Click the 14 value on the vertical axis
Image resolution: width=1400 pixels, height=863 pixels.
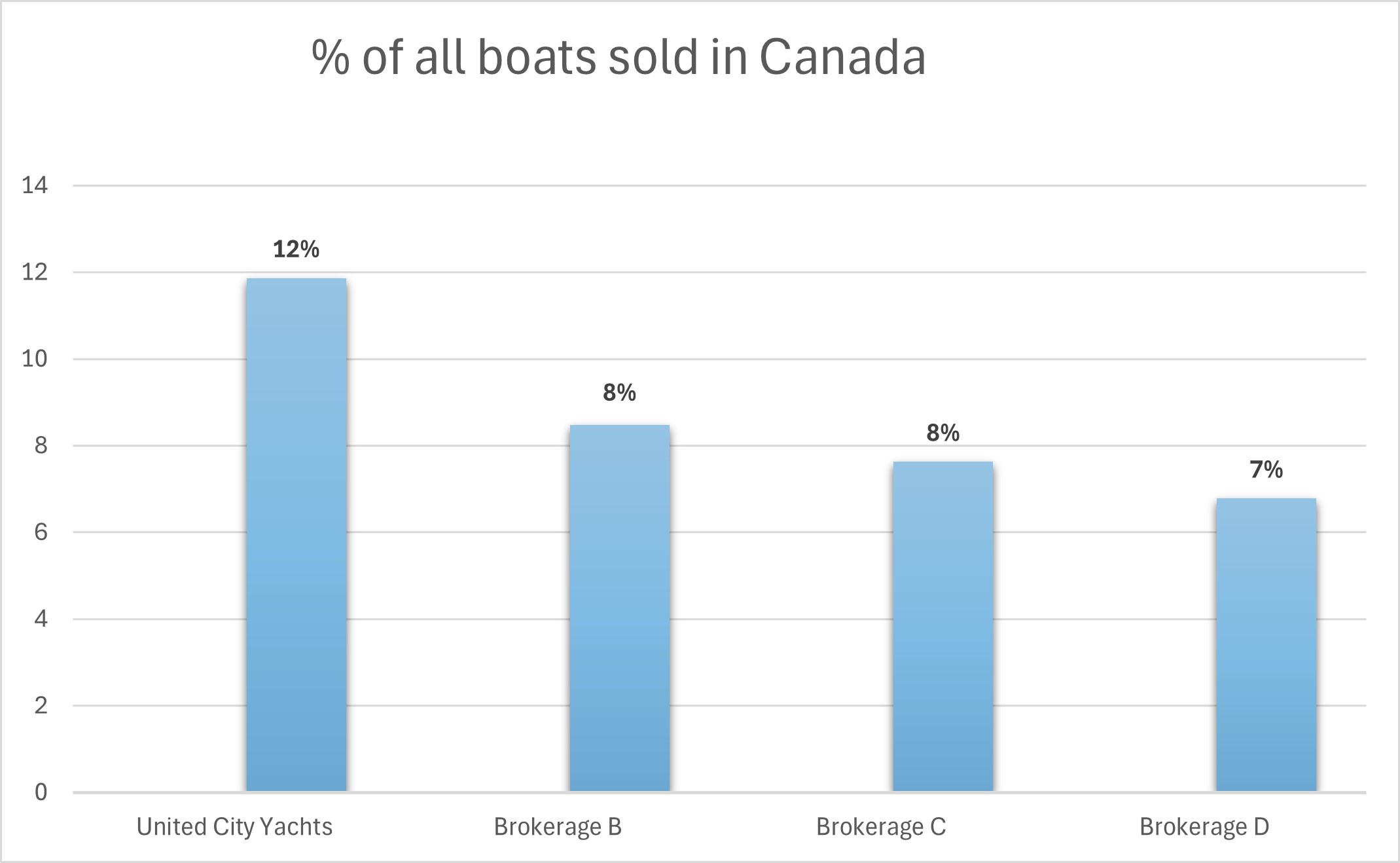pos(35,185)
